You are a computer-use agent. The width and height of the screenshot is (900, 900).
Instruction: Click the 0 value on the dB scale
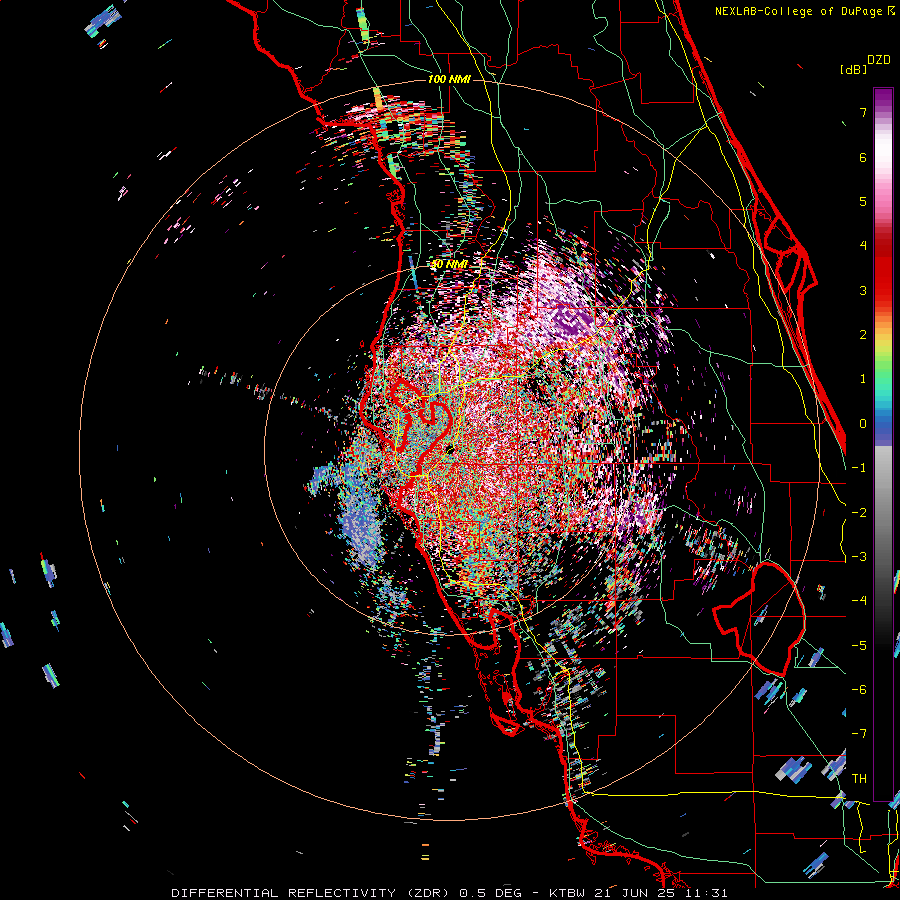(863, 424)
